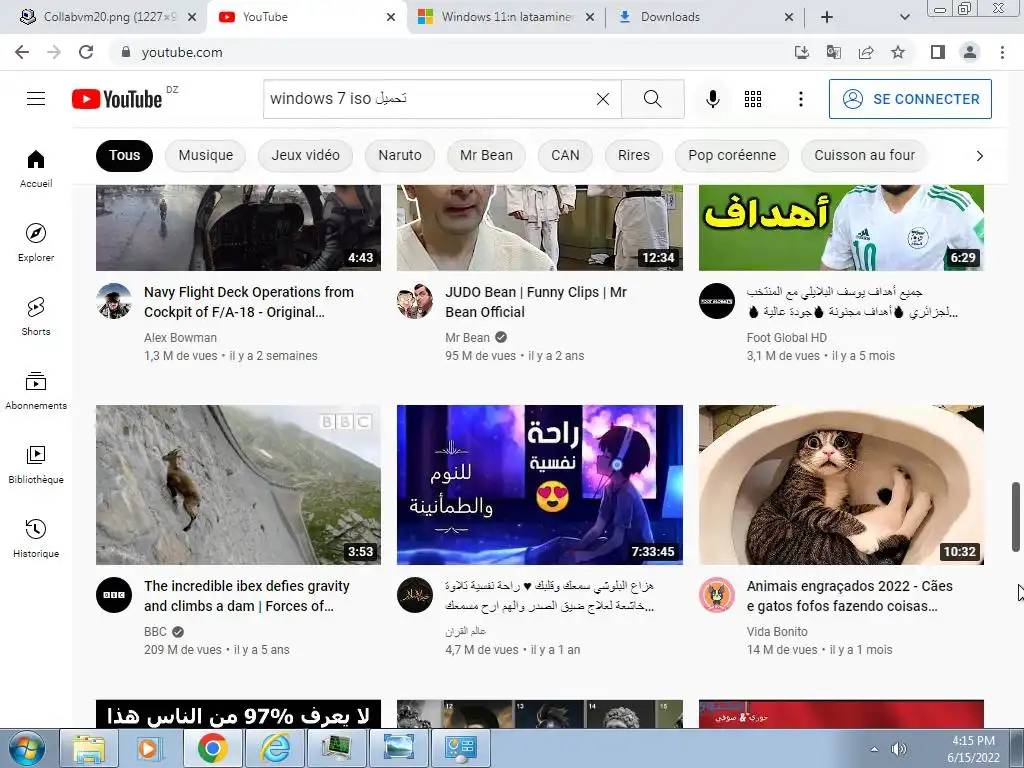Open Shorts in sidebar
The height and width of the screenshot is (768, 1024).
click(x=36, y=317)
